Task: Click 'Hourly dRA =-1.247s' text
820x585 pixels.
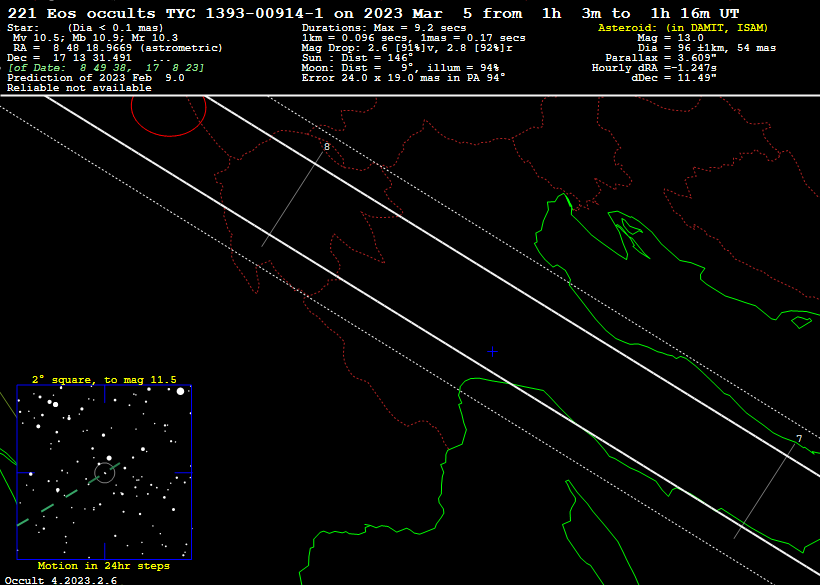Action: pyautogui.click(x=654, y=68)
